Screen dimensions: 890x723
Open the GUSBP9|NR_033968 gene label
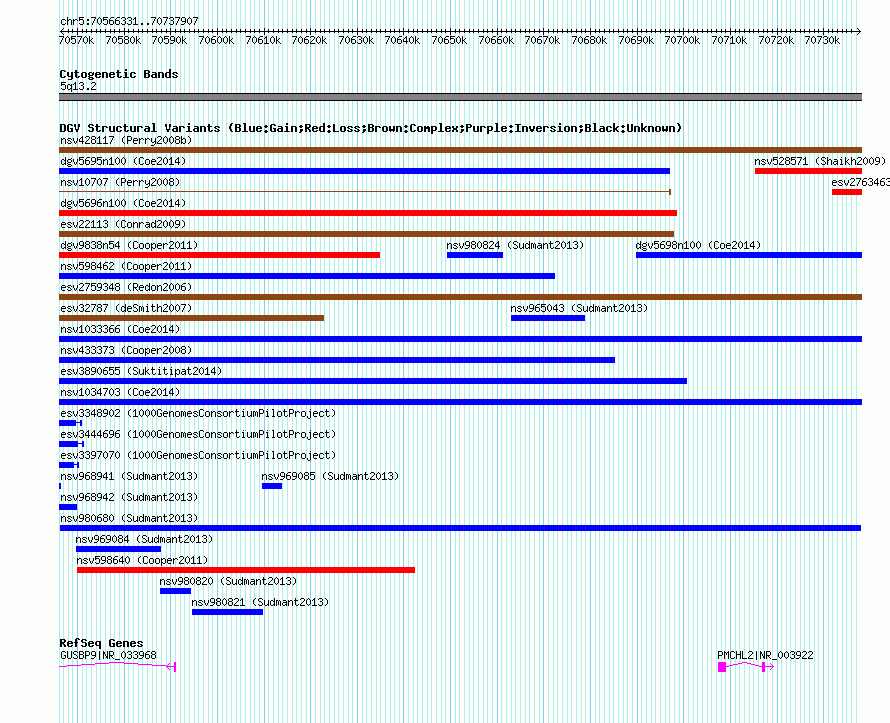[x=108, y=655]
